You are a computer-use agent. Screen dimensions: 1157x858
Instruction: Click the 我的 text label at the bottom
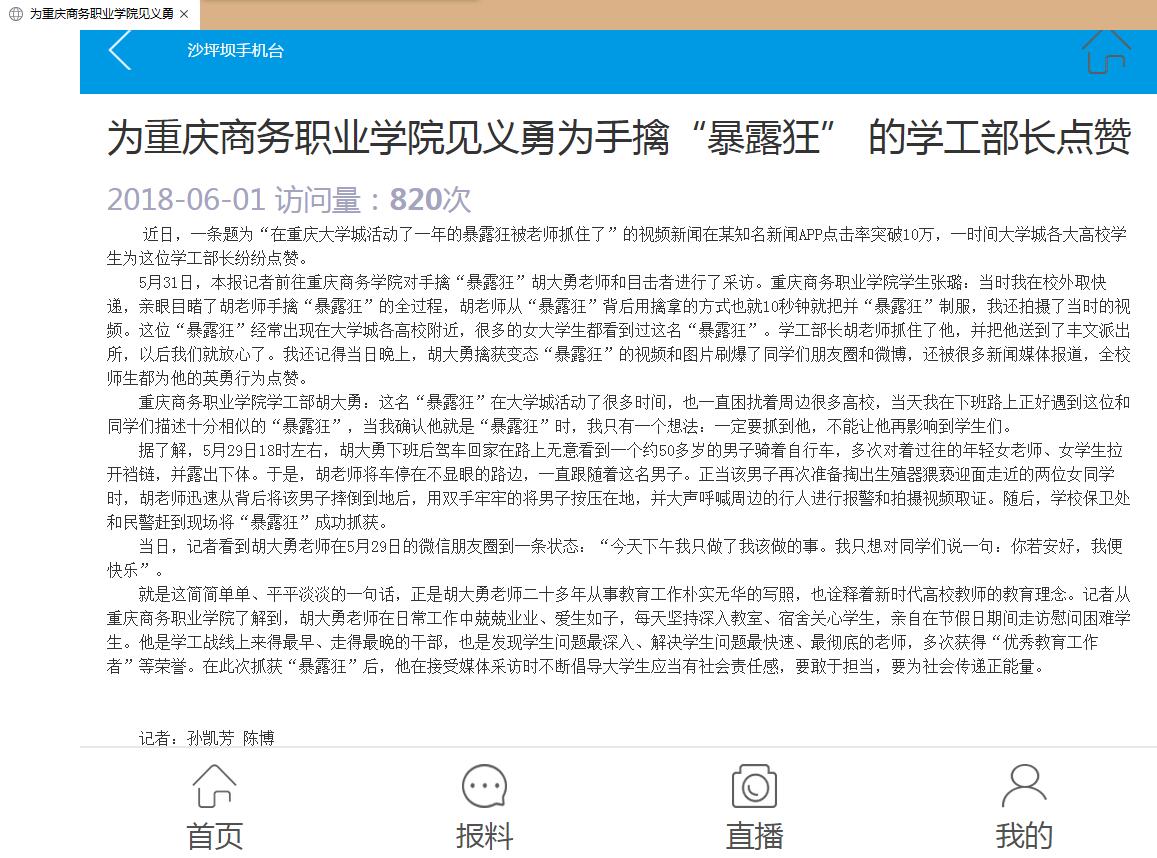click(x=1024, y=836)
